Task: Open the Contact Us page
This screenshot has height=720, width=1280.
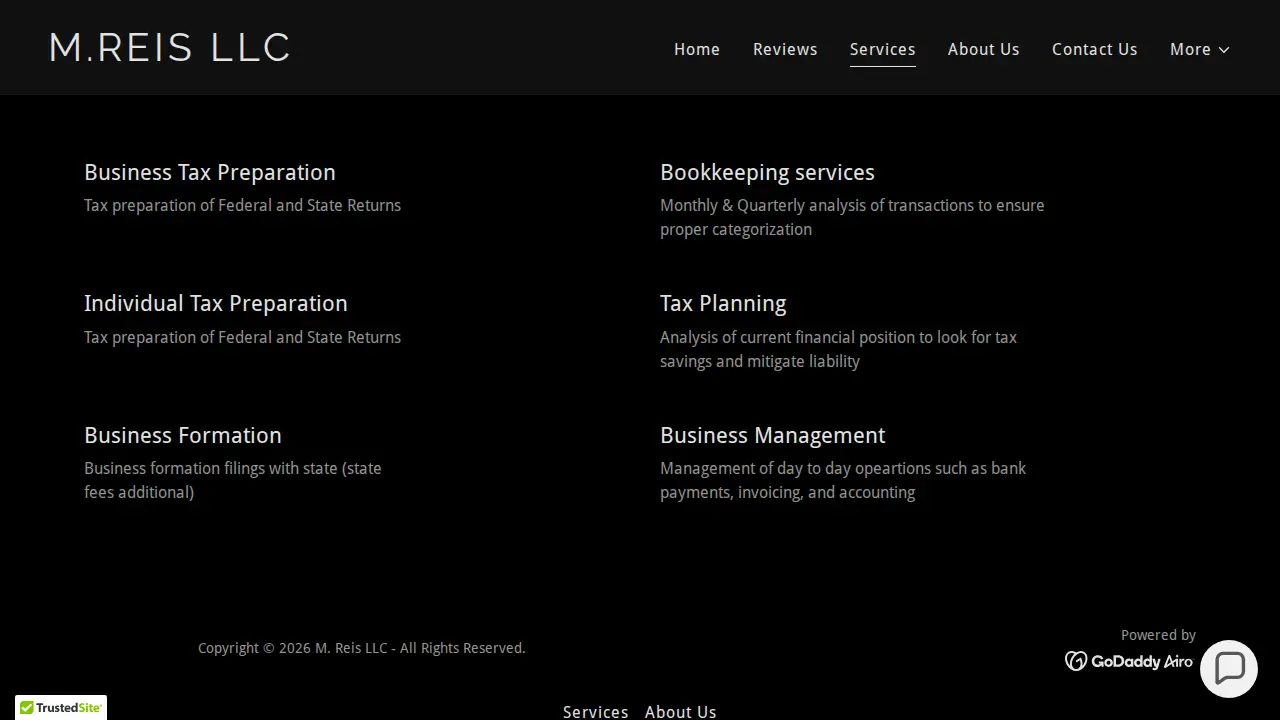Action: tap(1095, 49)
